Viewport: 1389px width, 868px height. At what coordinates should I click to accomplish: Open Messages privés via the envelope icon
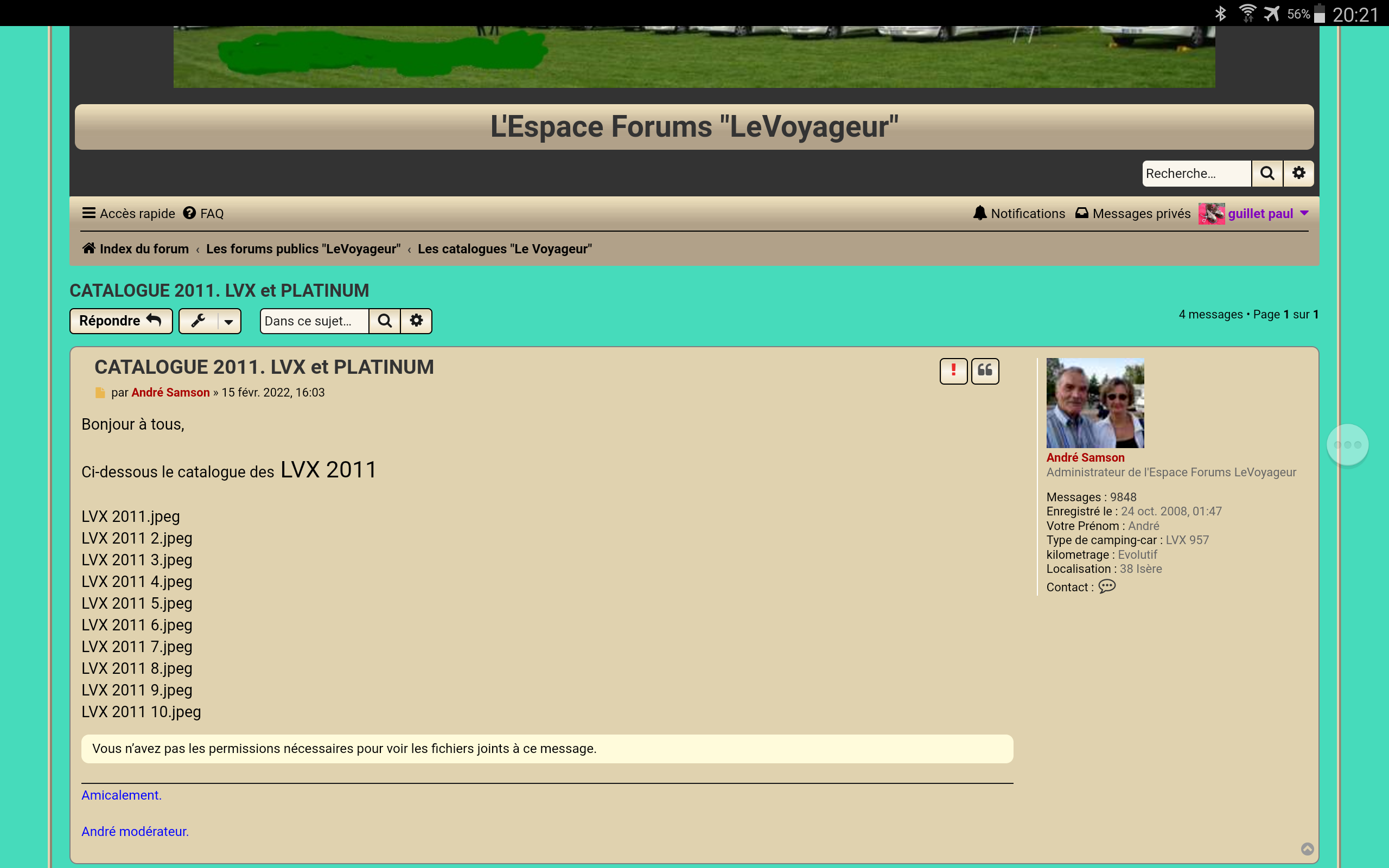1081,213
